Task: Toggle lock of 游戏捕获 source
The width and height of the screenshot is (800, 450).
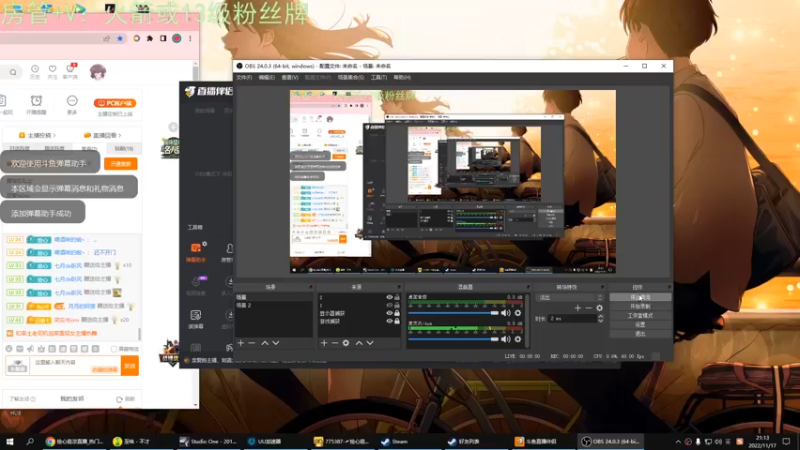Action: pyautogui.click(x=397, y=321)
